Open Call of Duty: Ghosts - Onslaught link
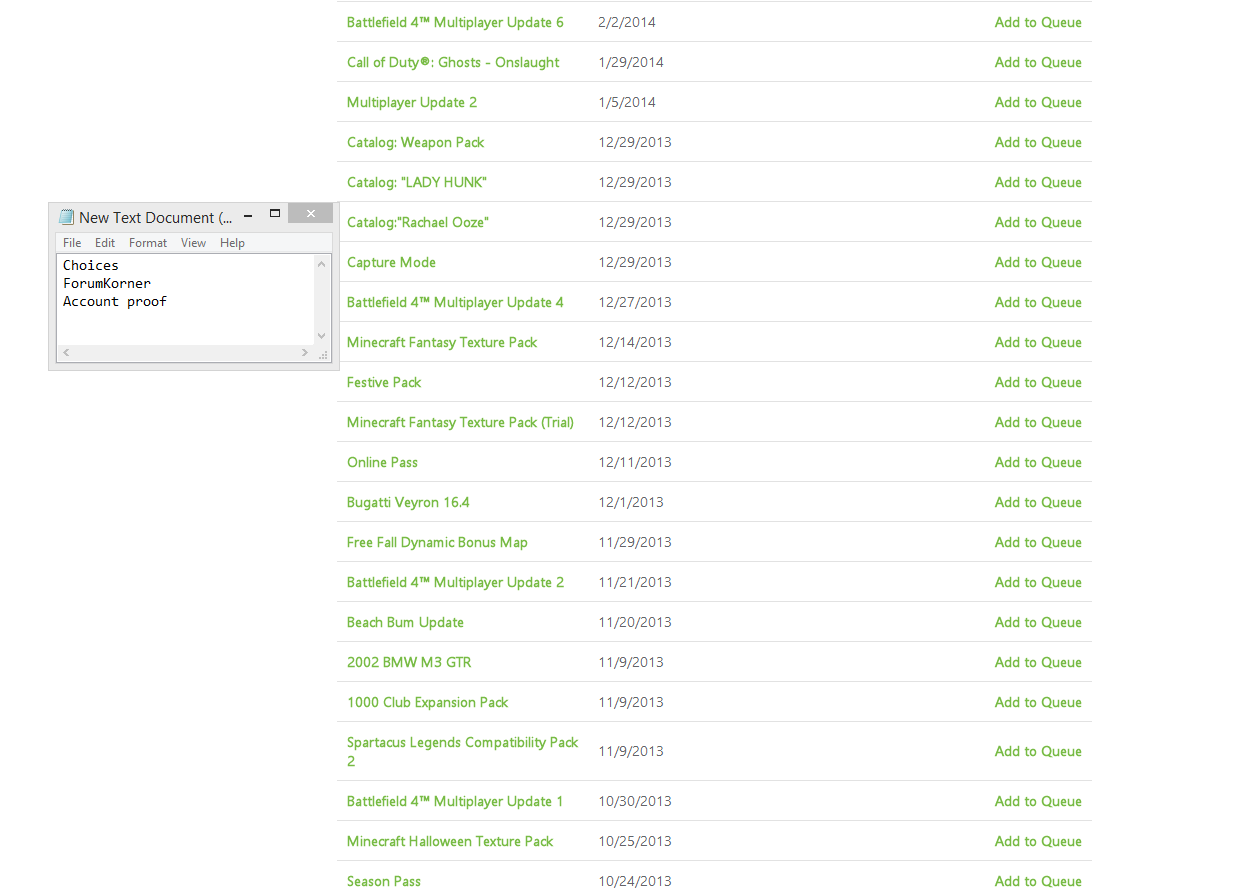Image resolution: width=1241 pixels, height=888 pixels. [x=453, y=62]
